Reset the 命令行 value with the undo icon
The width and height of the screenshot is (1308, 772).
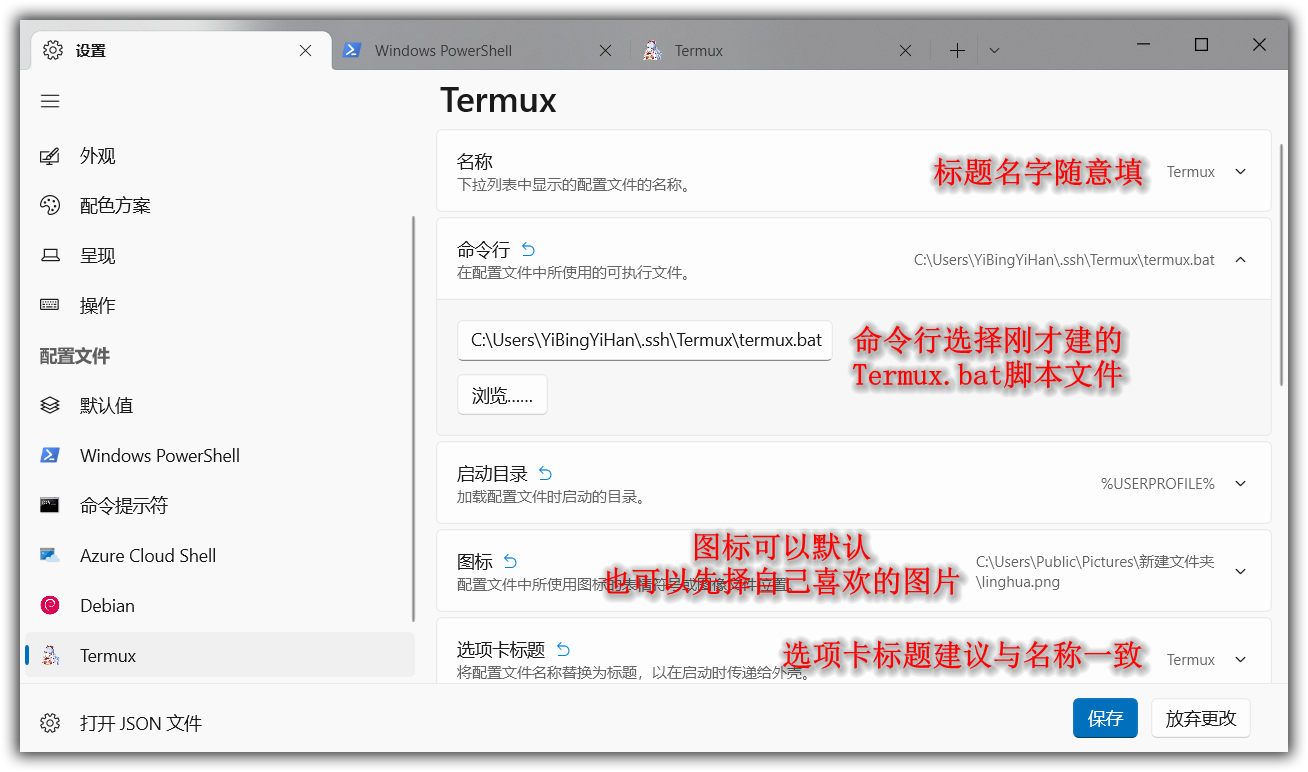[528, 250]
